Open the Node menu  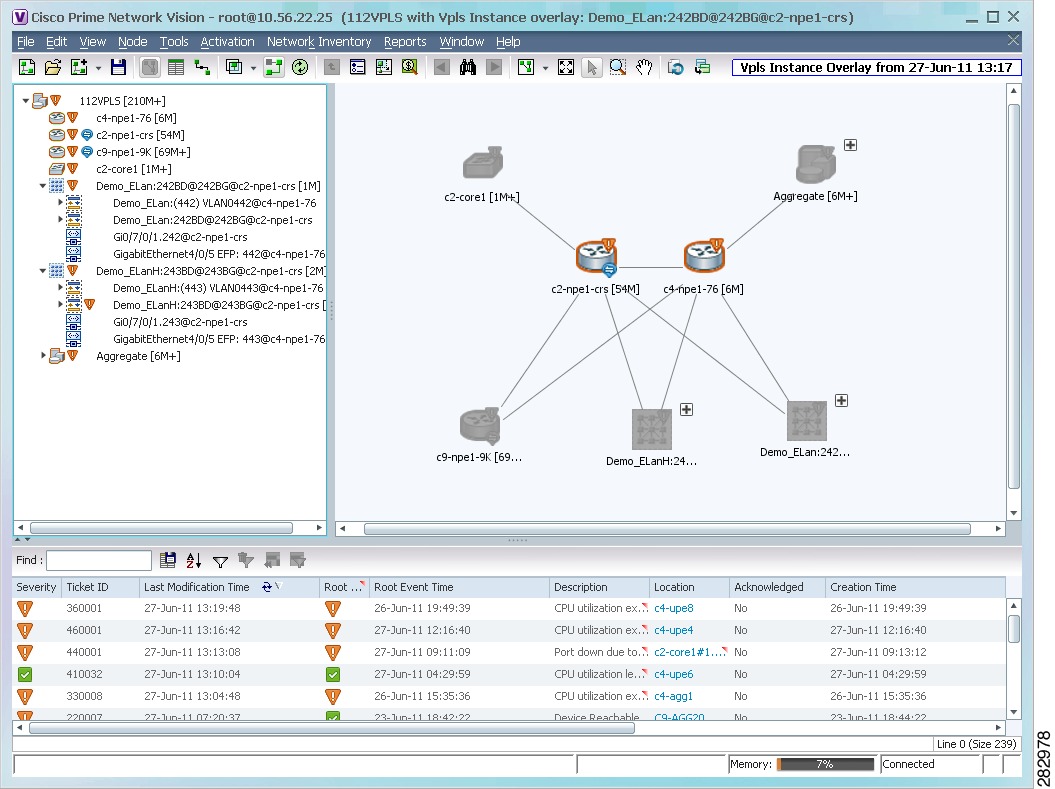(133, 42)
